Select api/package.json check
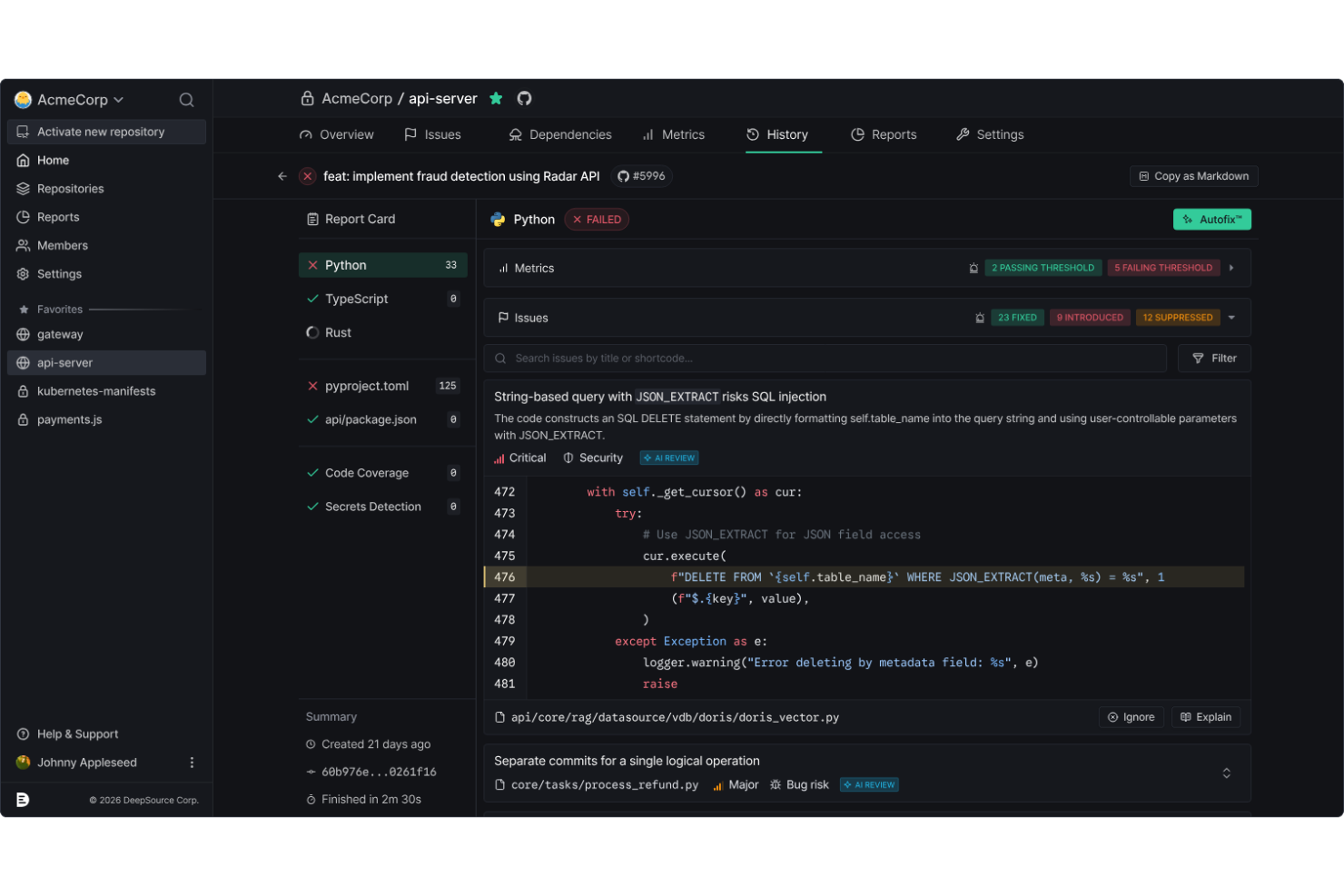This screenshot has height=896, width=1344. 382,419
